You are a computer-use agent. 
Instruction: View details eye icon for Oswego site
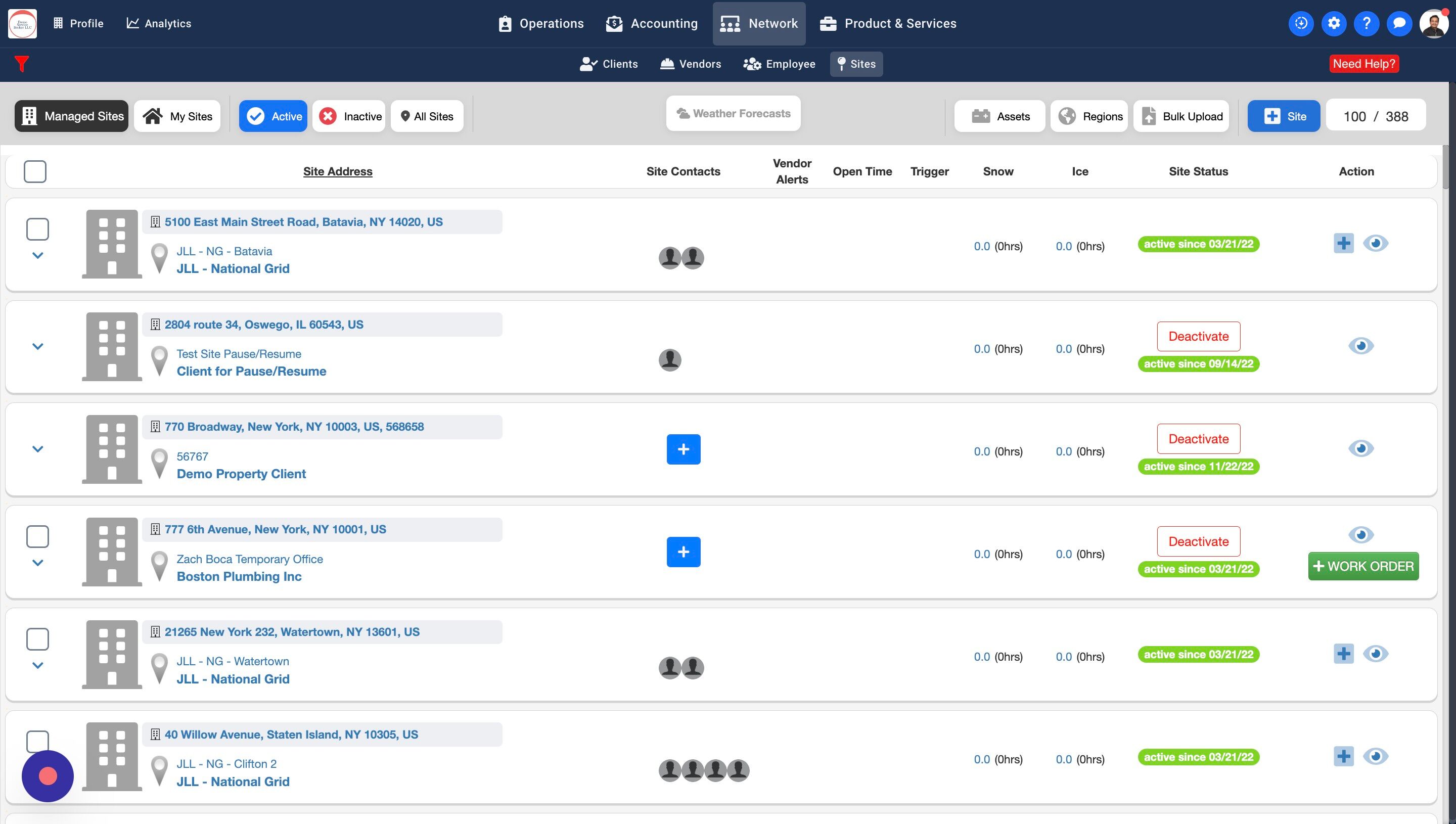click(x=1360, y=346)
